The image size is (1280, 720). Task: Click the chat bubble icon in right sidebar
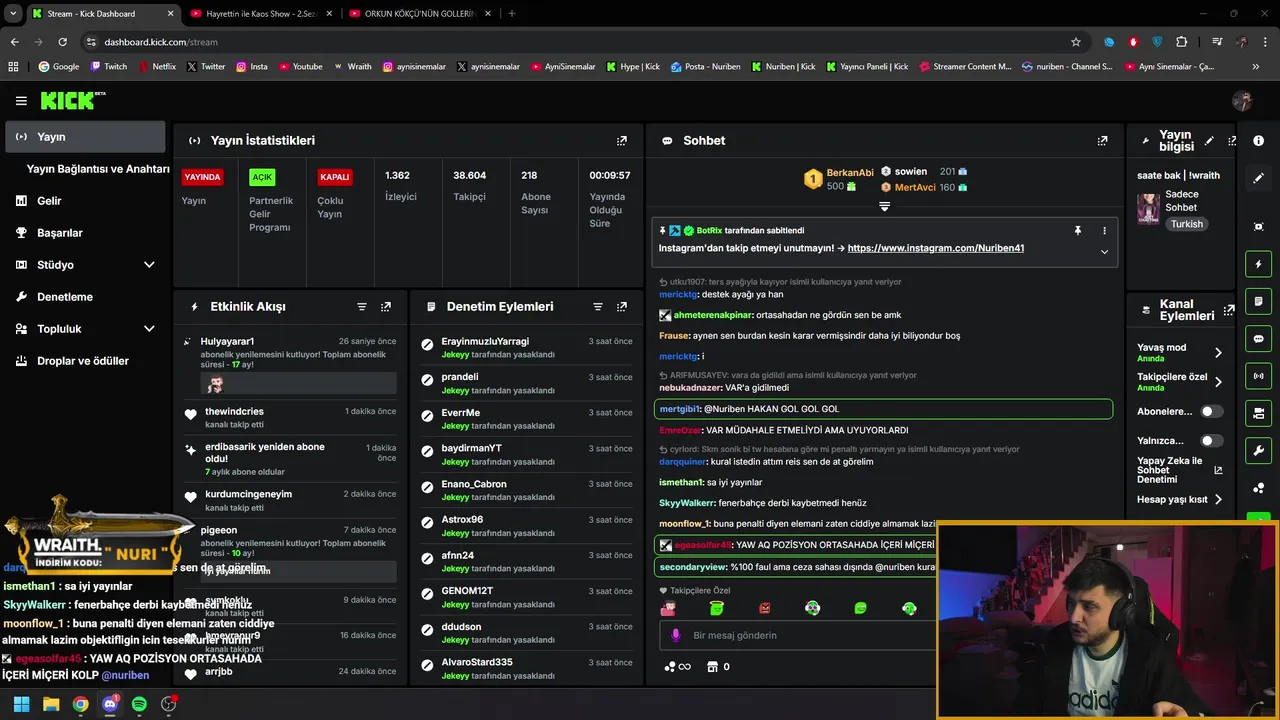[x=1259, y=339]
